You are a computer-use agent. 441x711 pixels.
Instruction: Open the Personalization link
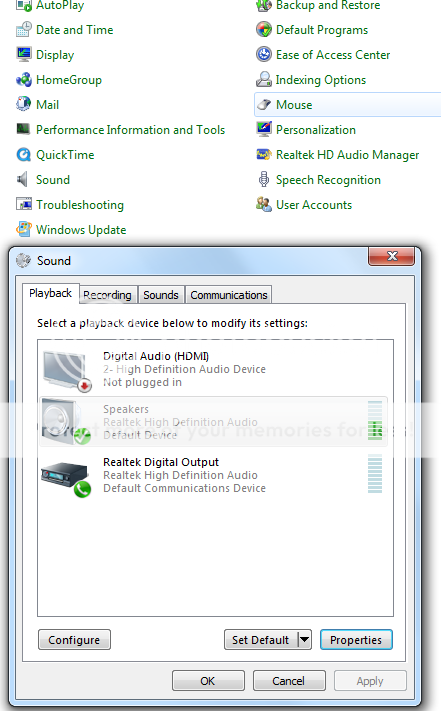pyautogui.click(x=316, y=130)
